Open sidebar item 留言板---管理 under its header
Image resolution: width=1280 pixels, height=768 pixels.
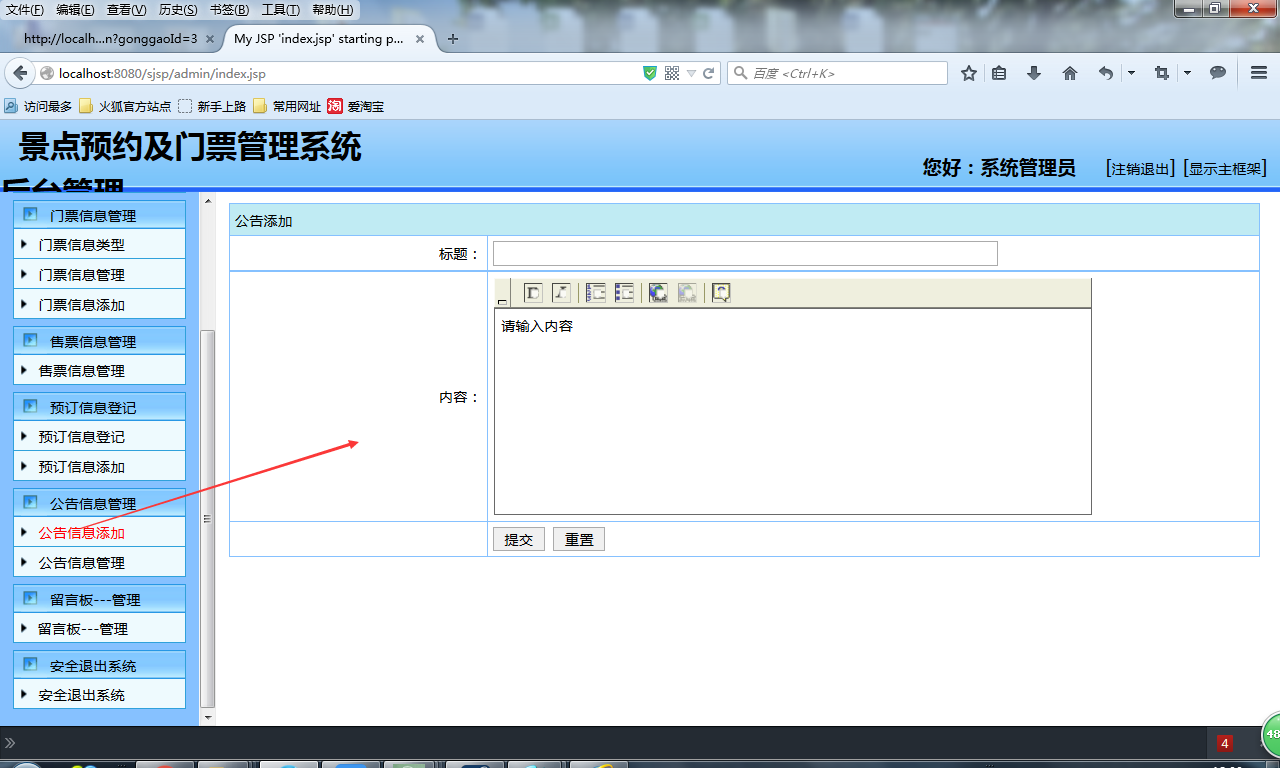tap(83, 629)
